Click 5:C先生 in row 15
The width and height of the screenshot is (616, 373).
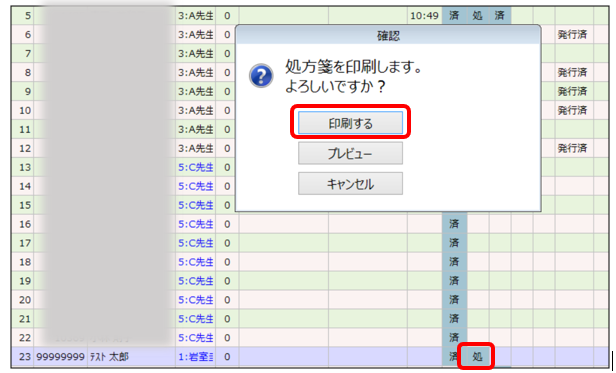click(195, 205)
